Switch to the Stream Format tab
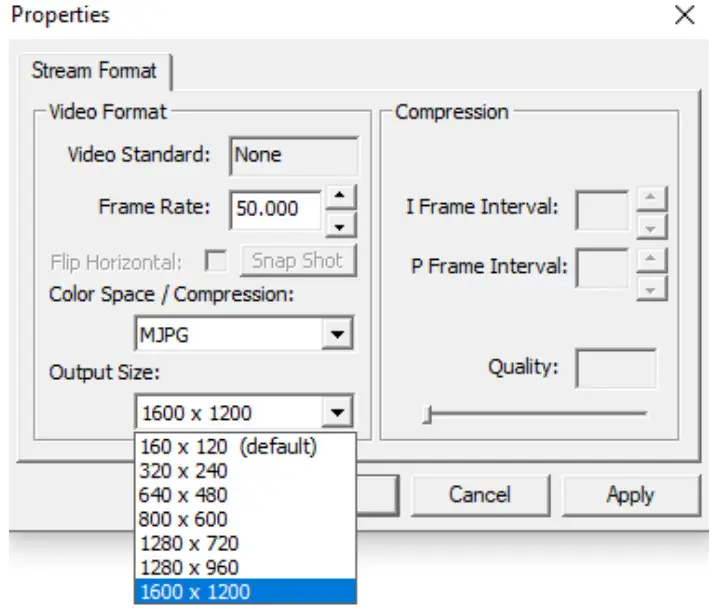Screen dimensions: 712x608 pos(94,71)
